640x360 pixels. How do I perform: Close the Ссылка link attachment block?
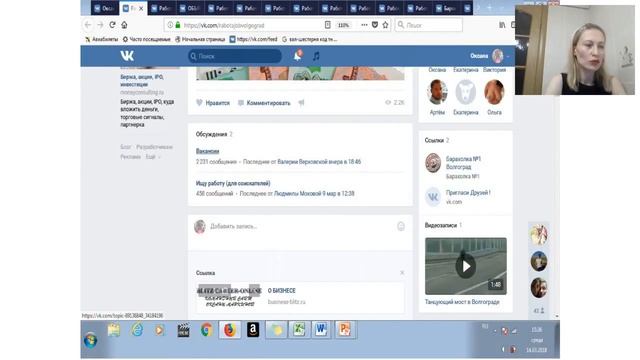point(402,273)
